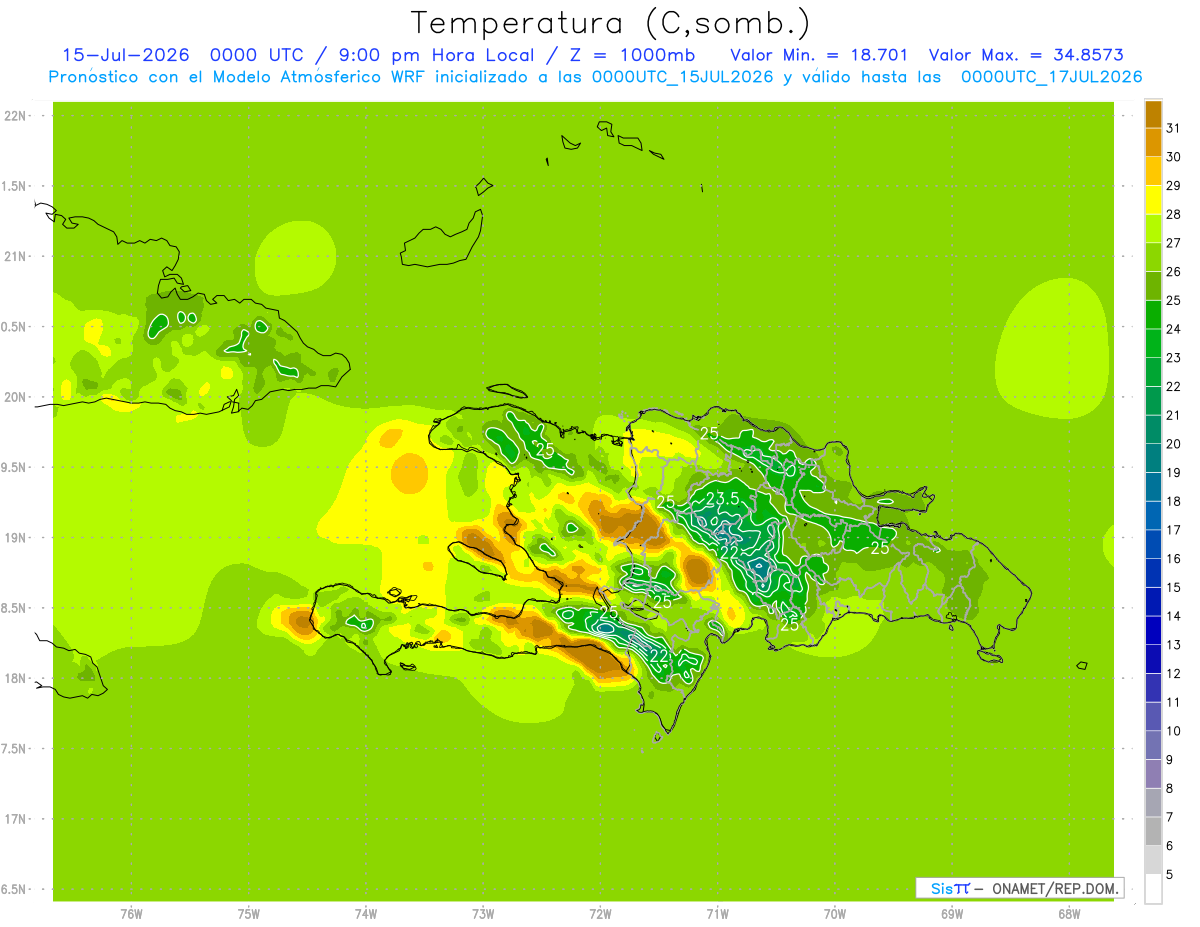Image resolution: width=1200 pixels, height=927 pixels.
Task: Click the '70W' longitude axis label
Action: tap(835, 914)
